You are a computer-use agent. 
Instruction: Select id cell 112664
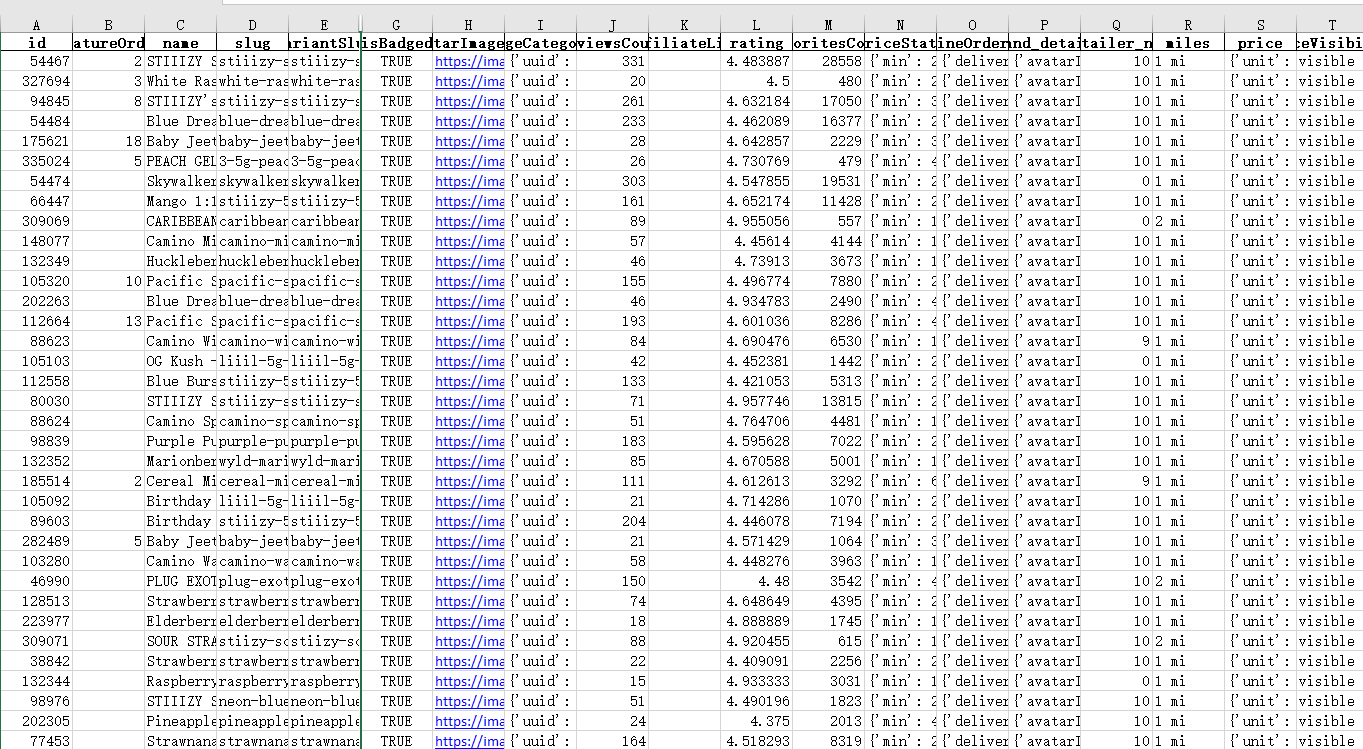pos(37,321)
